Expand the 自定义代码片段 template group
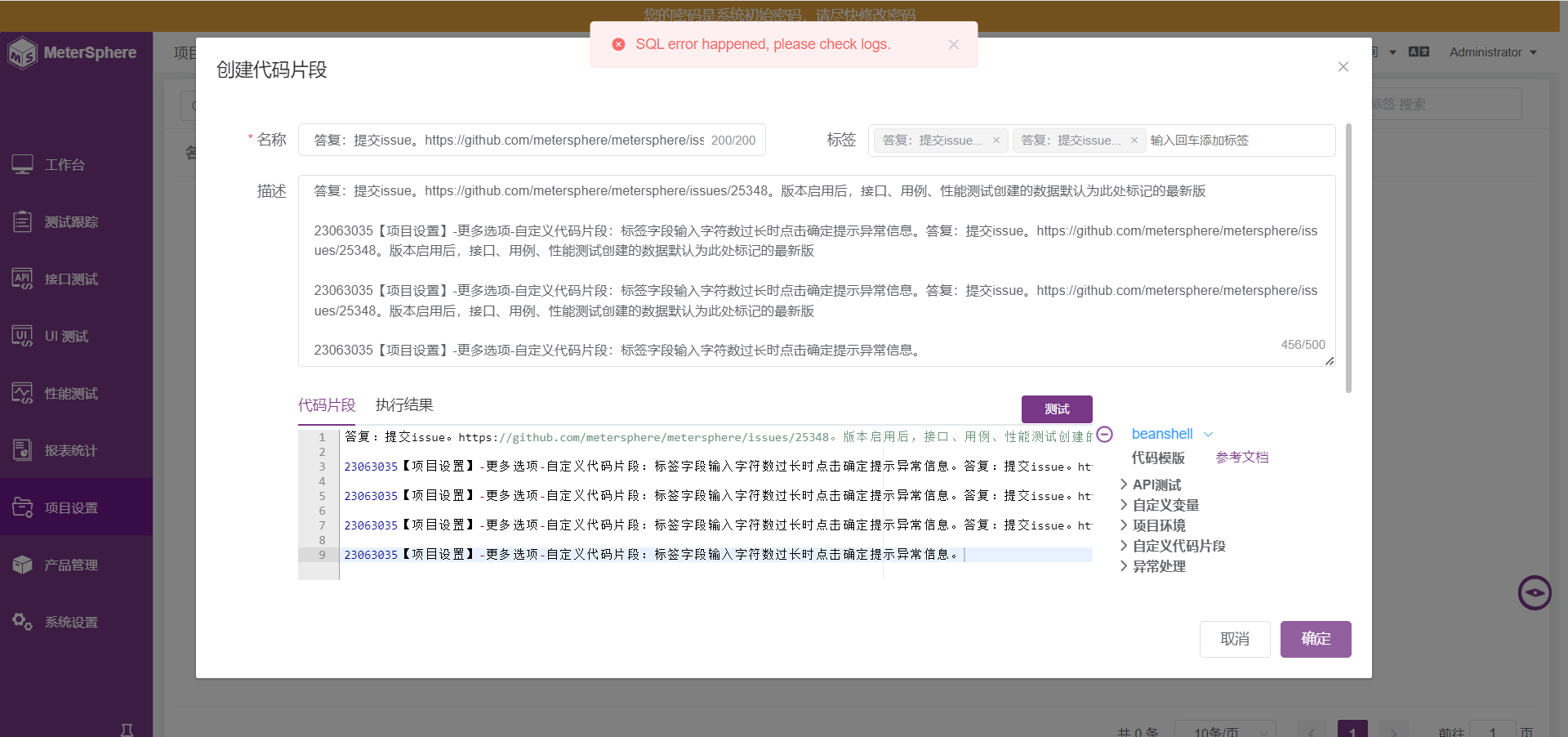The height and width of the screenshot is (737, 1568). 1173,546
